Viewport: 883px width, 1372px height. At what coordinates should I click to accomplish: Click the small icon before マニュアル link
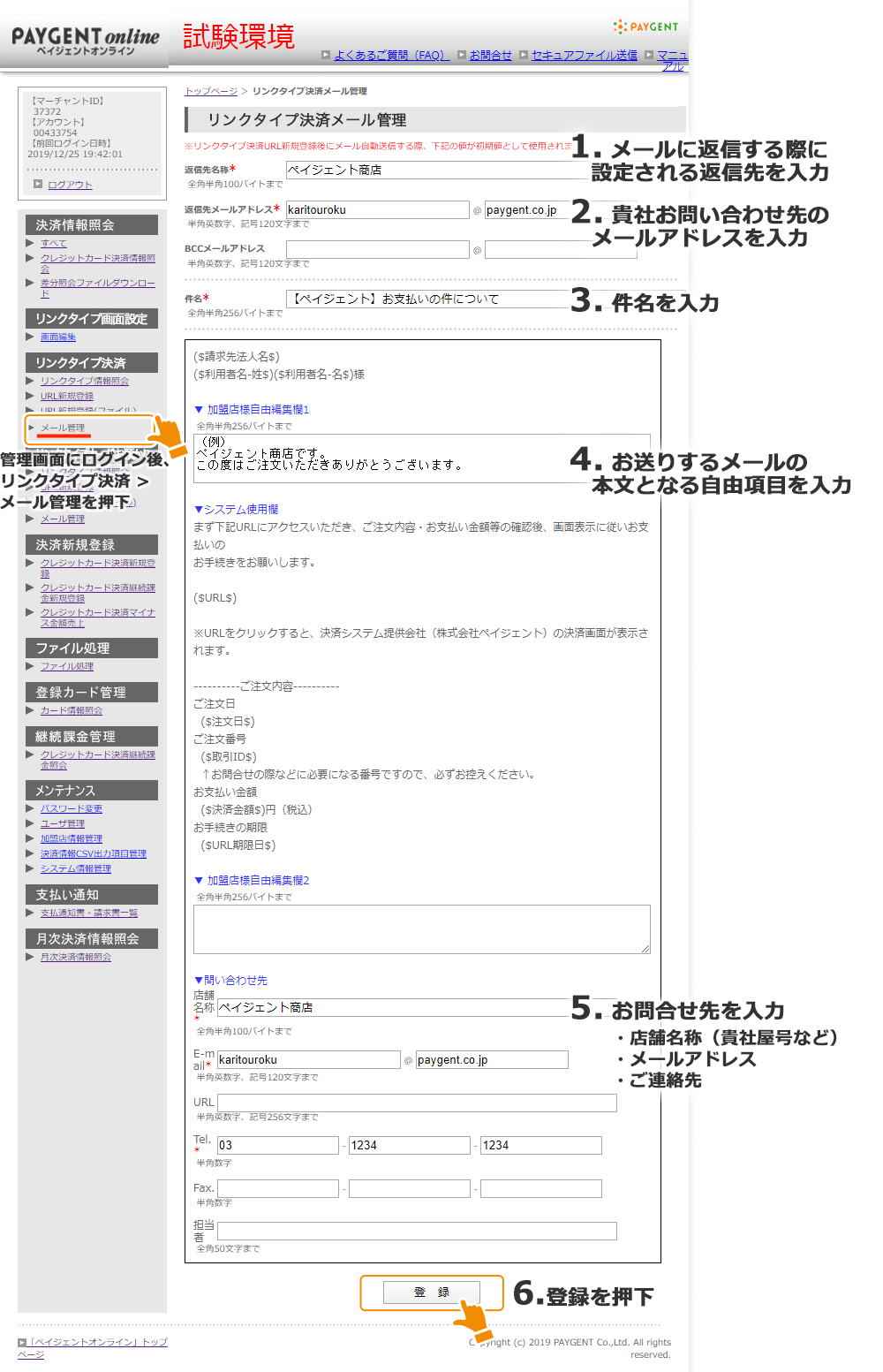point(649,55)
